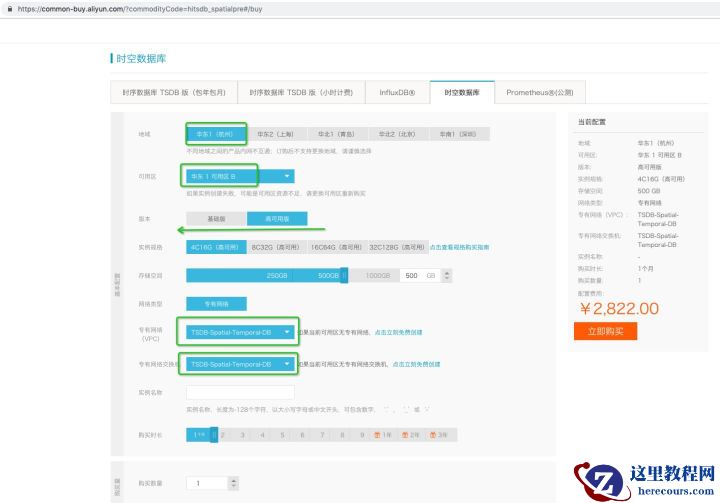Open the 专有网络 (VPC) TSDB-Spatial-Temporal-DB dropdown

(240, 332)
